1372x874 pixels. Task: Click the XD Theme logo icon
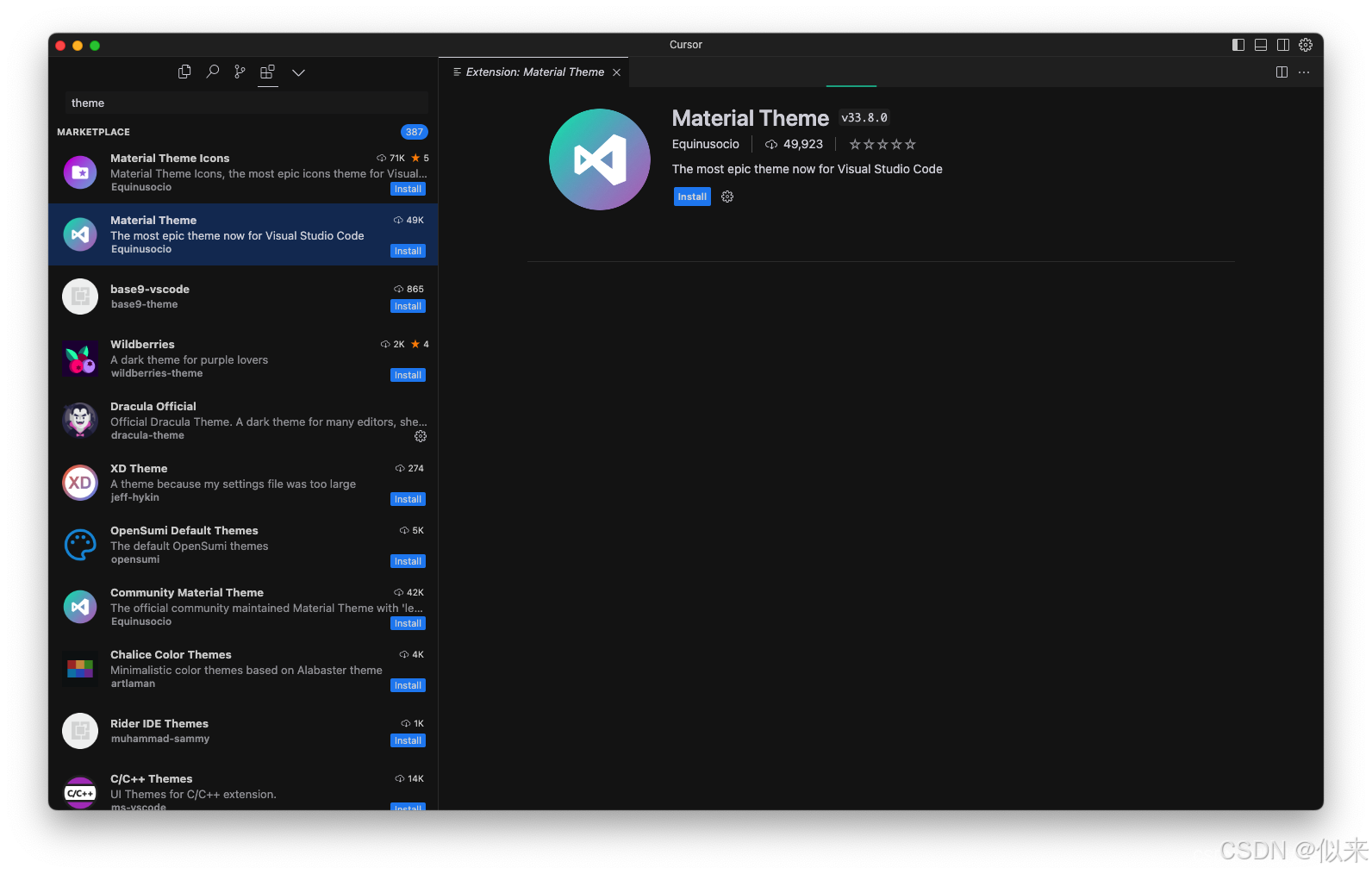point(80,483)
